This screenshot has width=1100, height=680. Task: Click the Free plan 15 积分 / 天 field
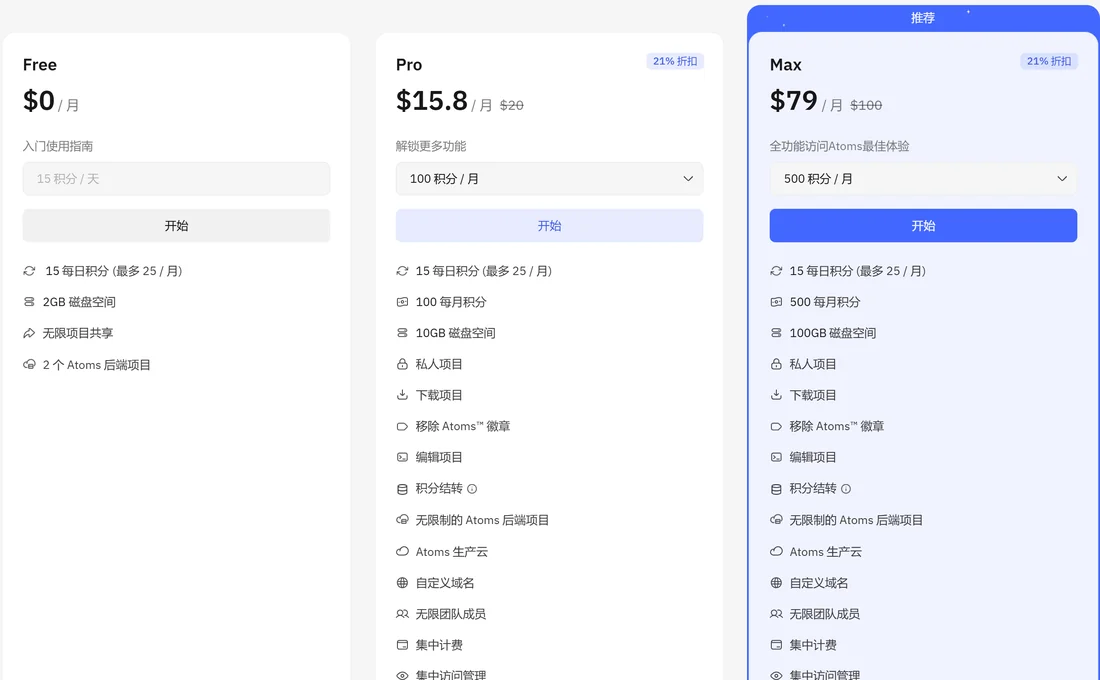(176, 179)
